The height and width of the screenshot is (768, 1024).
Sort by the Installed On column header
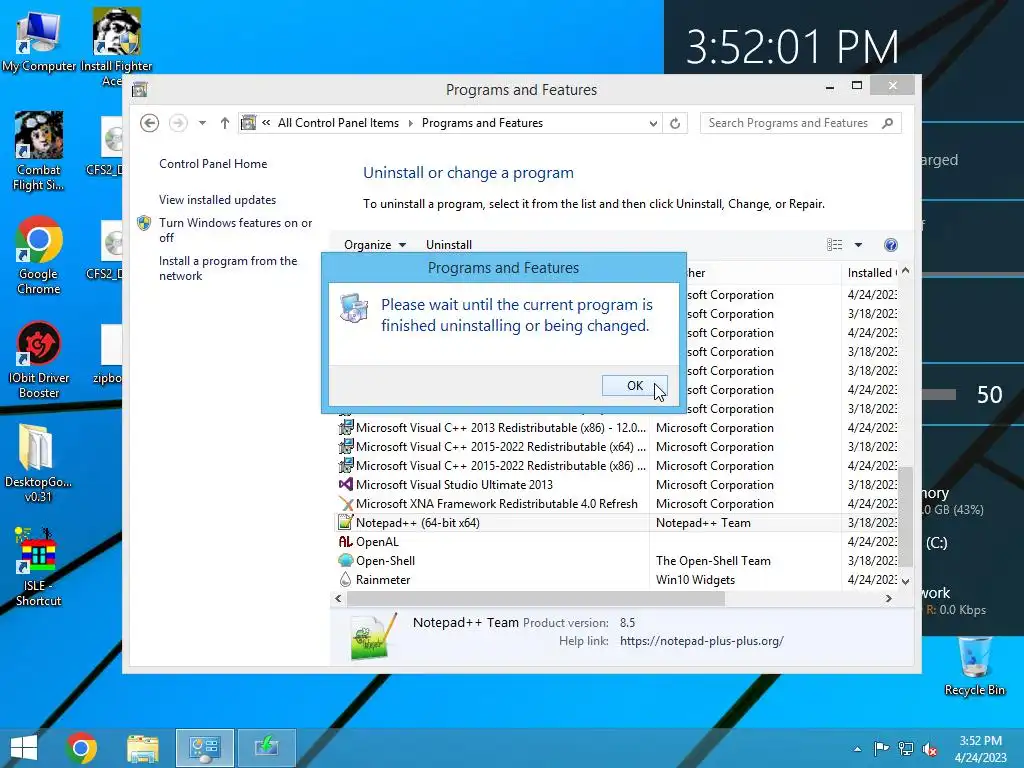tap(871, 272)
